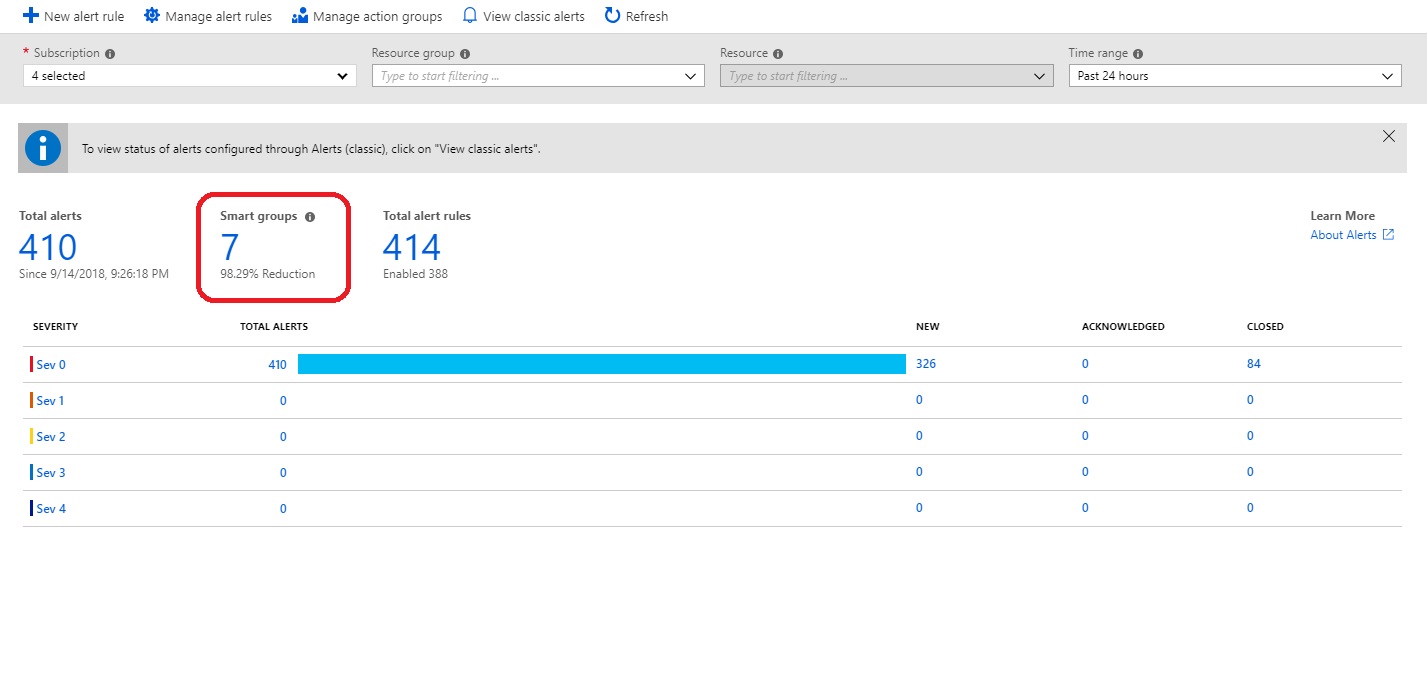
Task: Open Manage alert rules
Action: point(218,17)
